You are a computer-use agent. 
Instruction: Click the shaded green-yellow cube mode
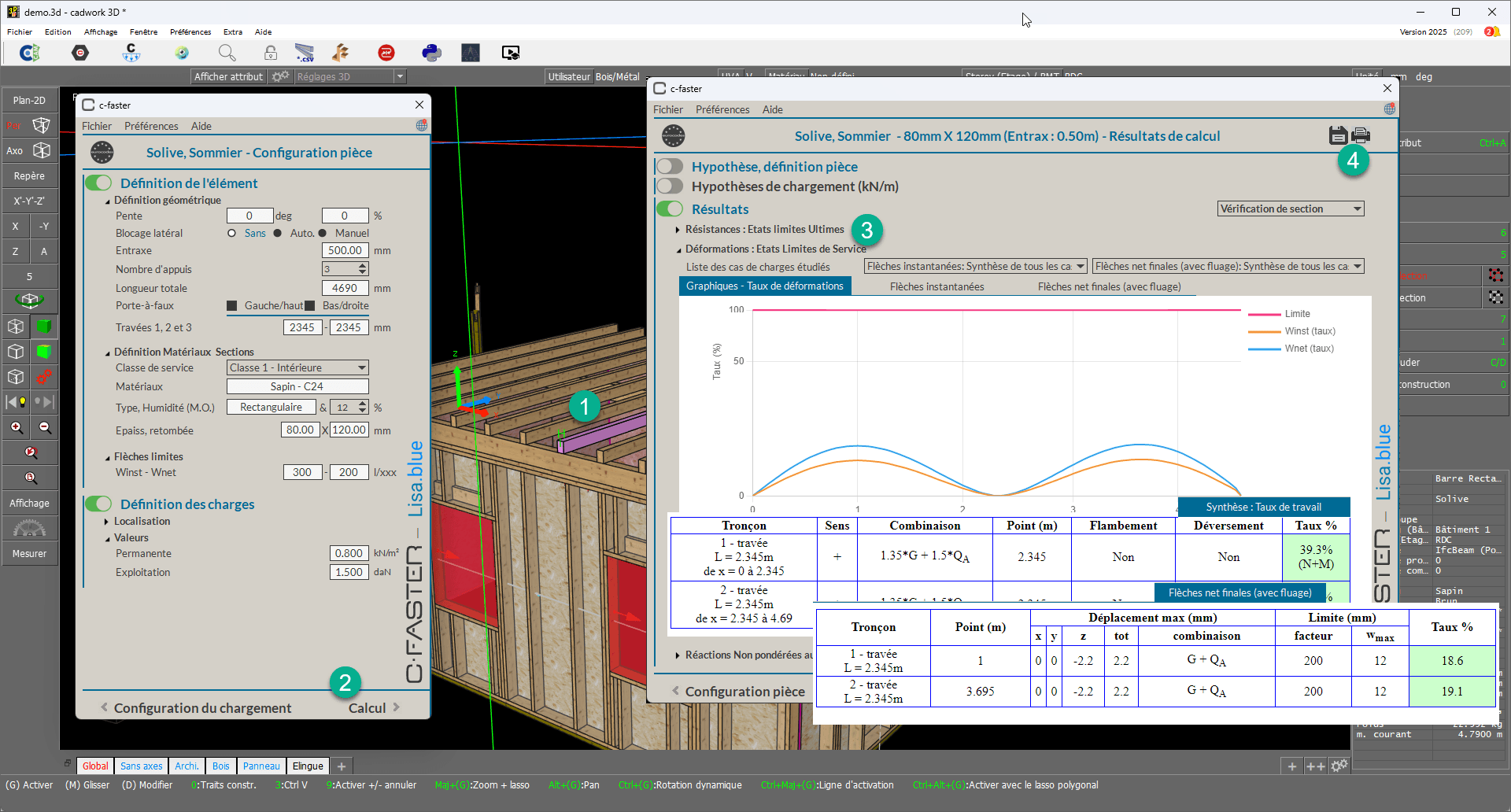point(44,352)
